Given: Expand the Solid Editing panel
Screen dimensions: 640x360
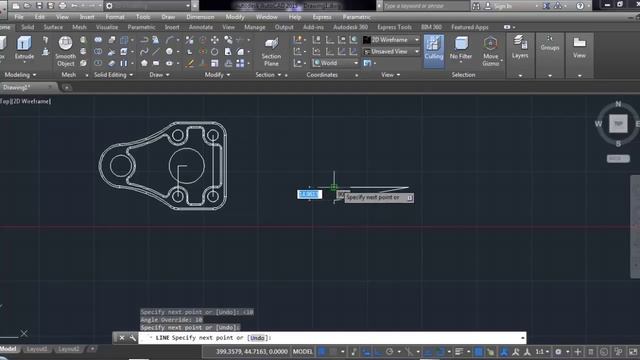Looking at the screenshot, I should [x=113, y=75].
